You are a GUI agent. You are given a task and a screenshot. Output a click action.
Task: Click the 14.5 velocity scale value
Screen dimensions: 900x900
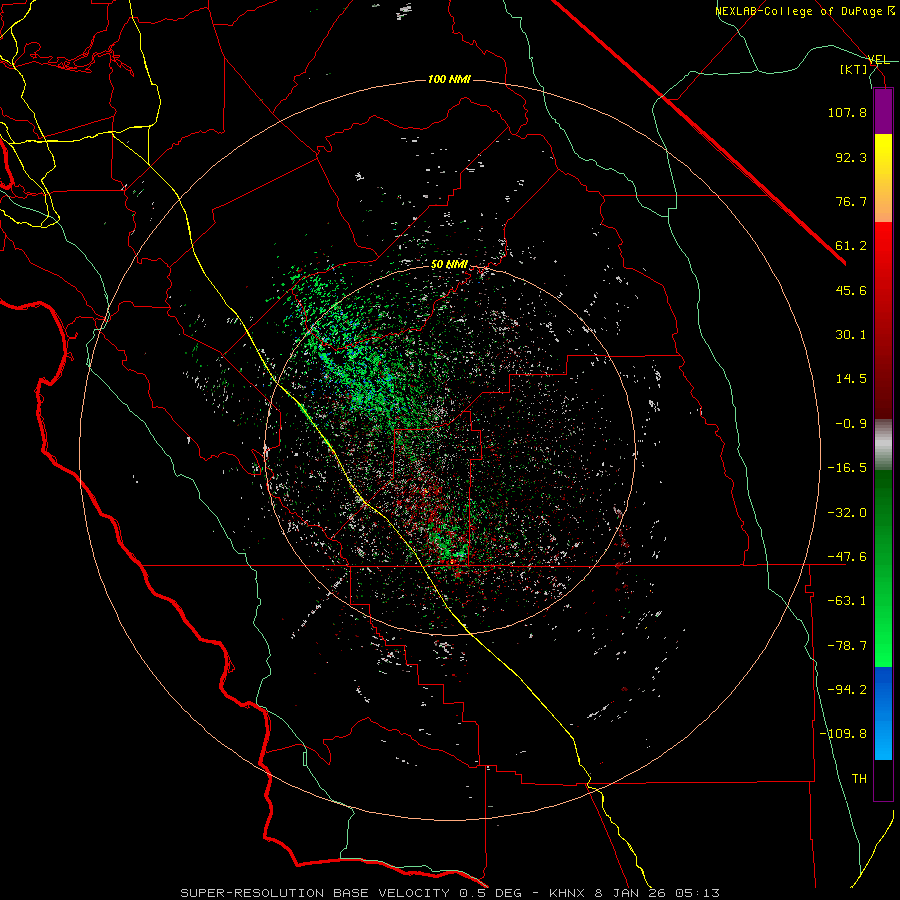[851, 379]
